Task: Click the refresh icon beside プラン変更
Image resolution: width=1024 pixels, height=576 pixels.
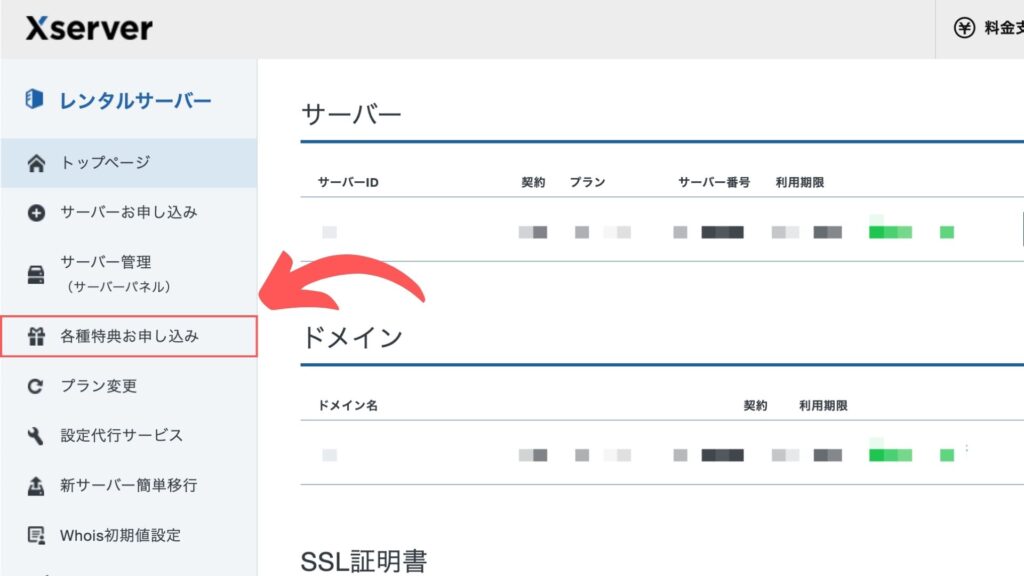Action: point(35,386)
